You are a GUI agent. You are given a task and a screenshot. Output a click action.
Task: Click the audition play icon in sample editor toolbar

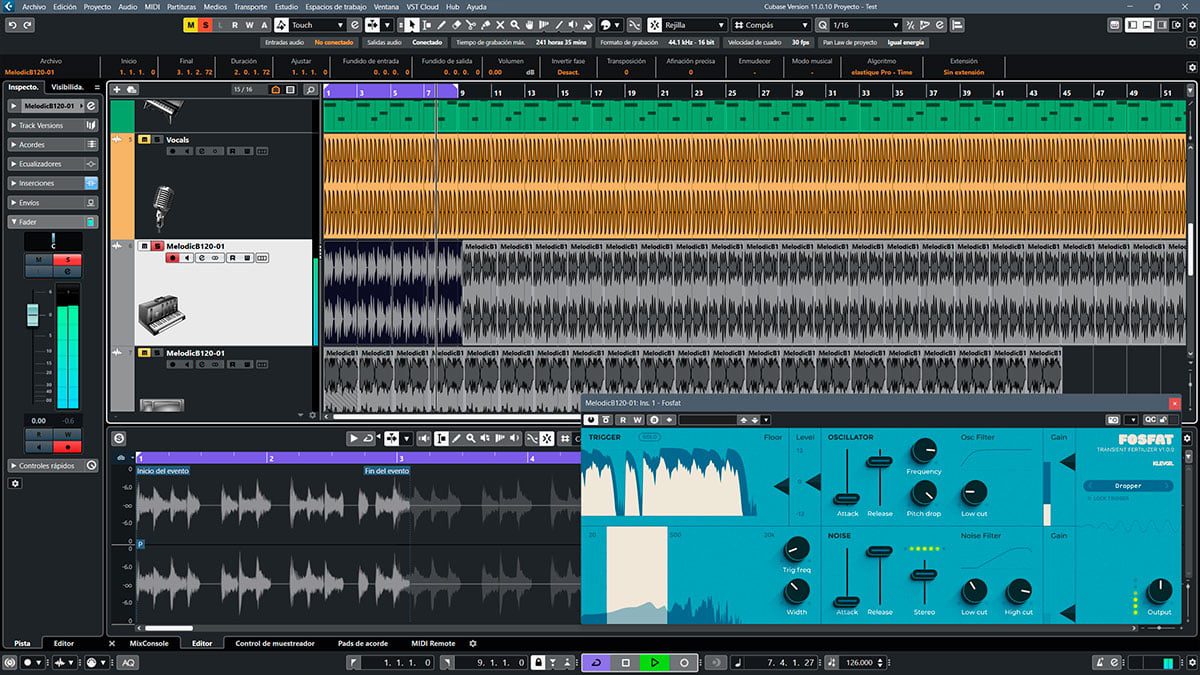pos(354,438)
